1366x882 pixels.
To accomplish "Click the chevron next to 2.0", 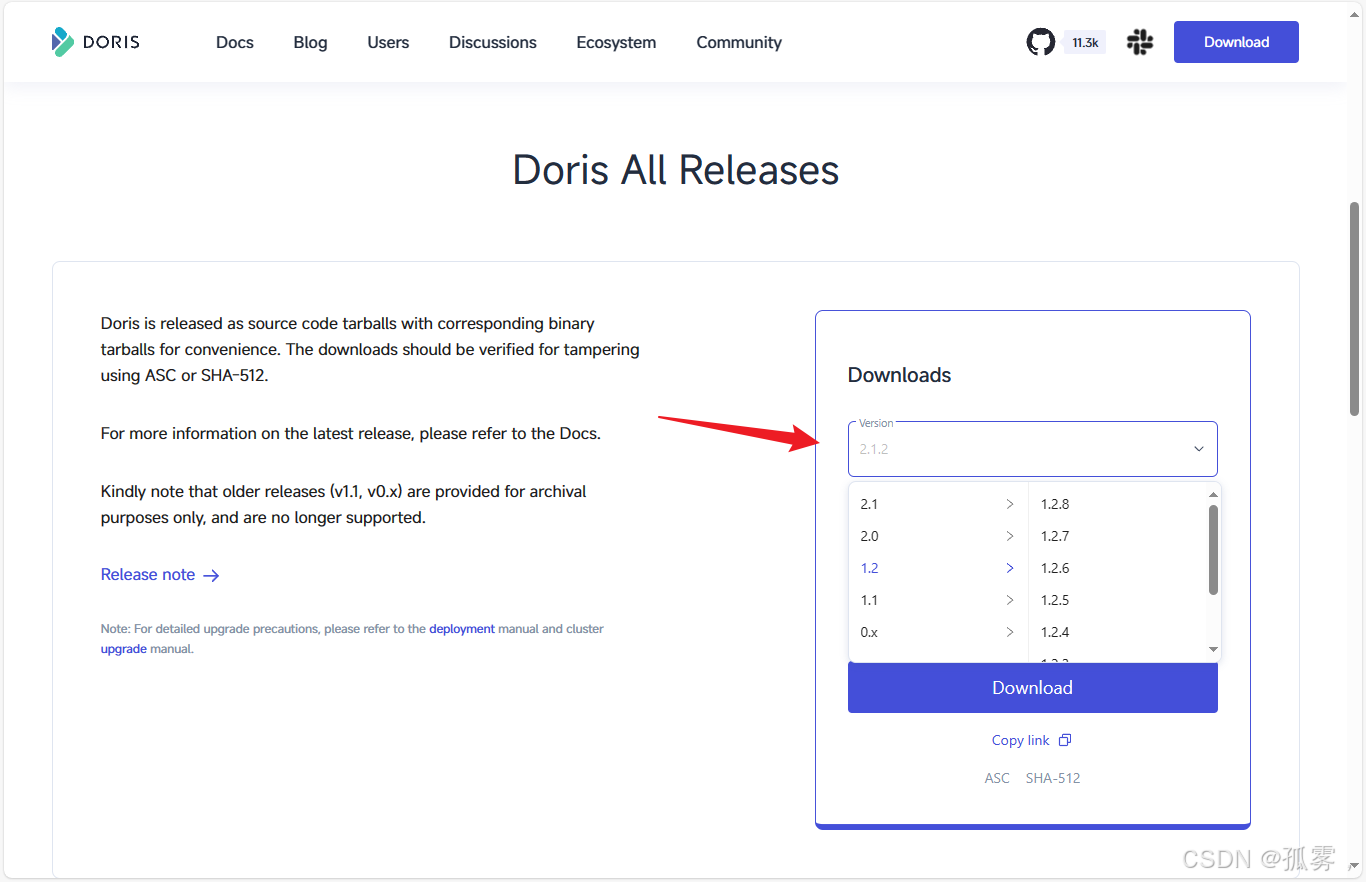I will [x=1010, y=536].
